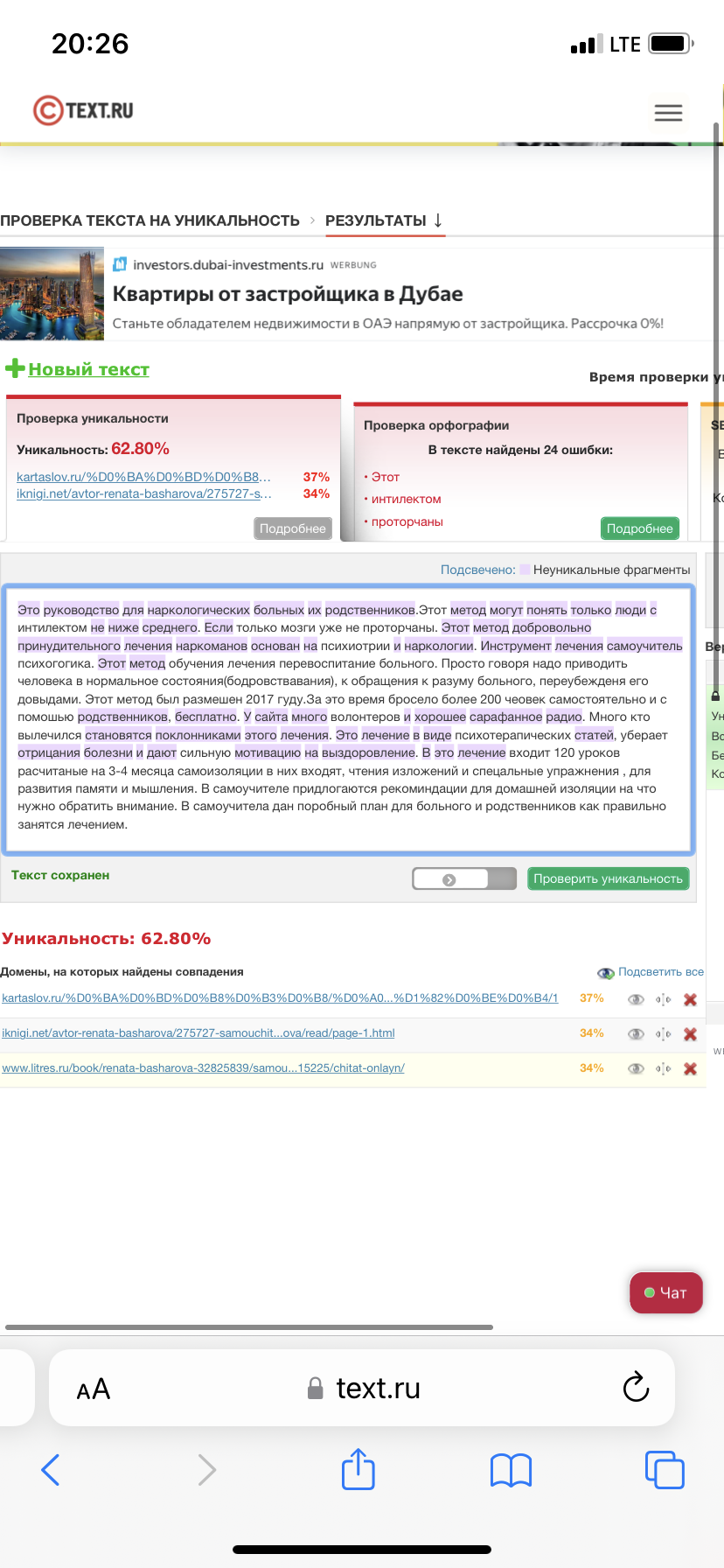The width and height of the screenshot is (724, 1568).
Task: Click misspelled word проторчаны in error list
Action: click(x=407, y=521)
